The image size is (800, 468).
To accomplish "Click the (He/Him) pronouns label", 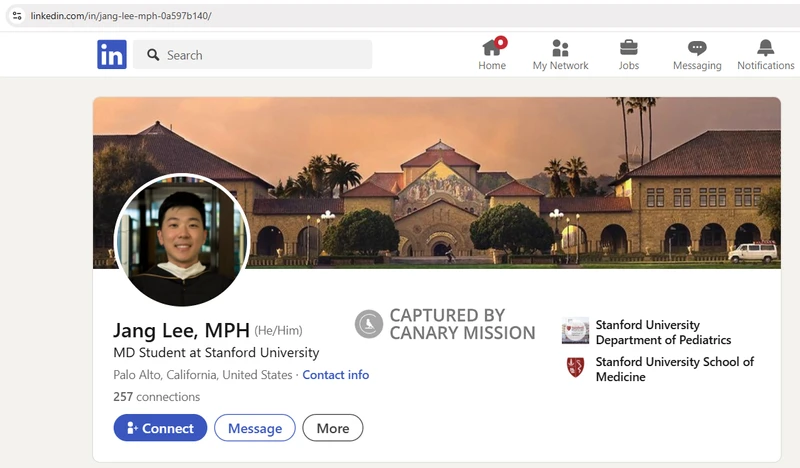I will (279, 331).
